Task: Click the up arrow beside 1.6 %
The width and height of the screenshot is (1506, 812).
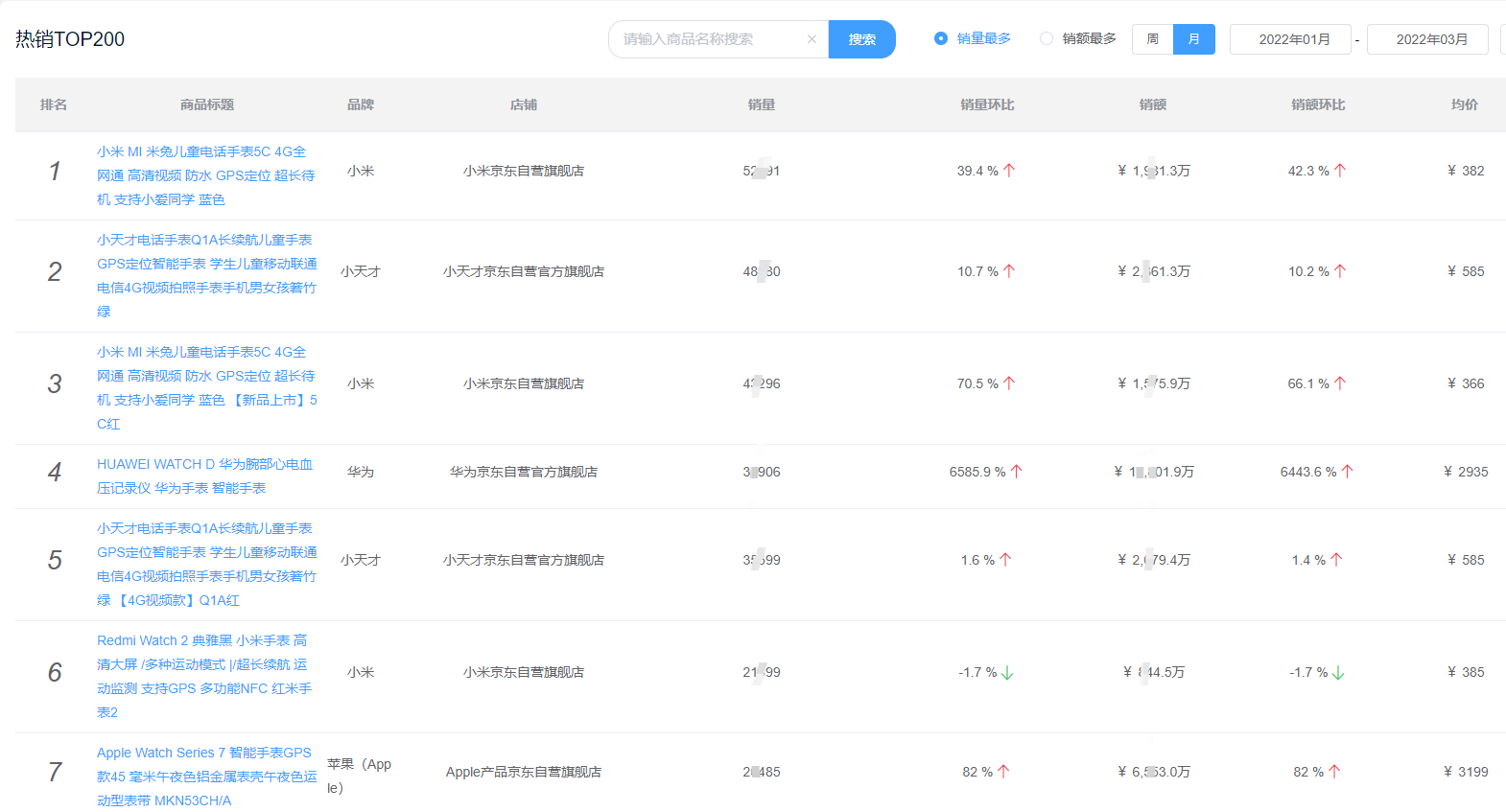Action: [x=1005, y=560]
